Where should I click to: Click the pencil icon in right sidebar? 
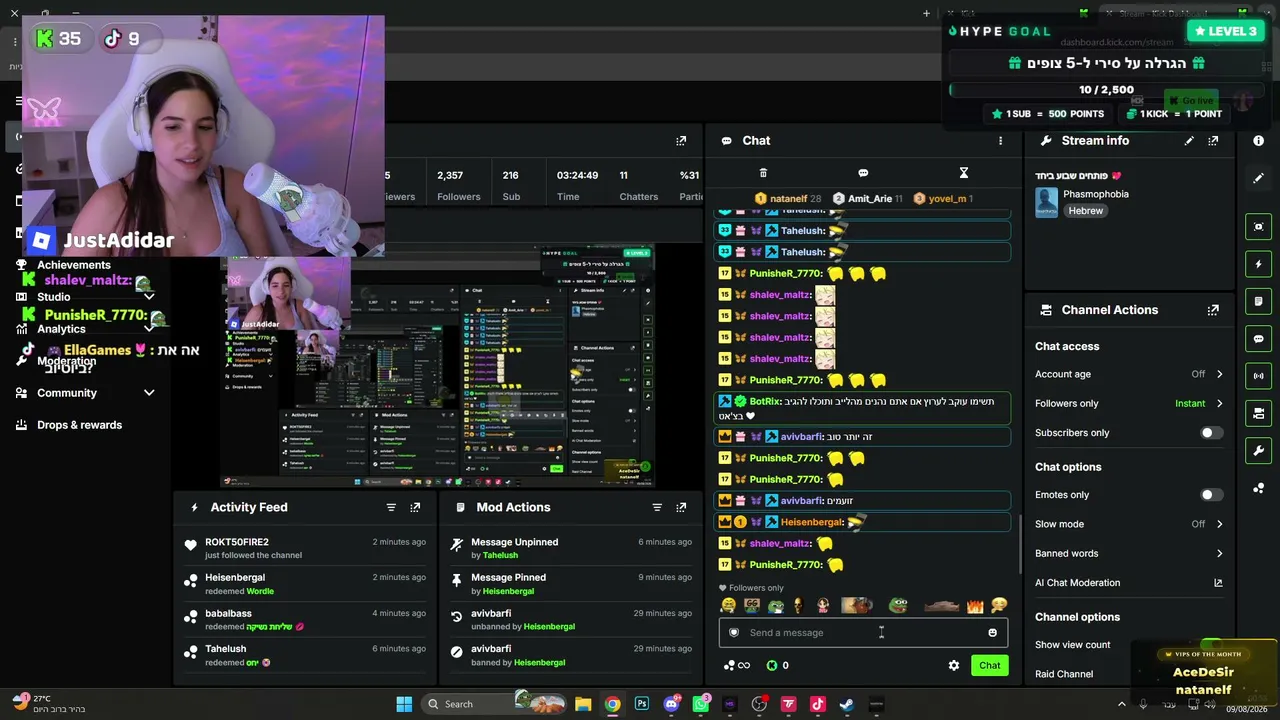(1258, 178)
